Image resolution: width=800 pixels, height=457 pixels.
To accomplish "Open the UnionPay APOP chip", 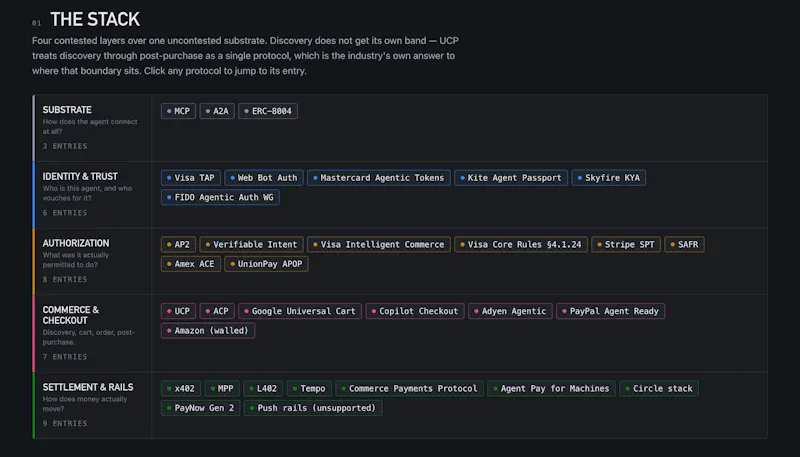I will [x=266, y=264].
